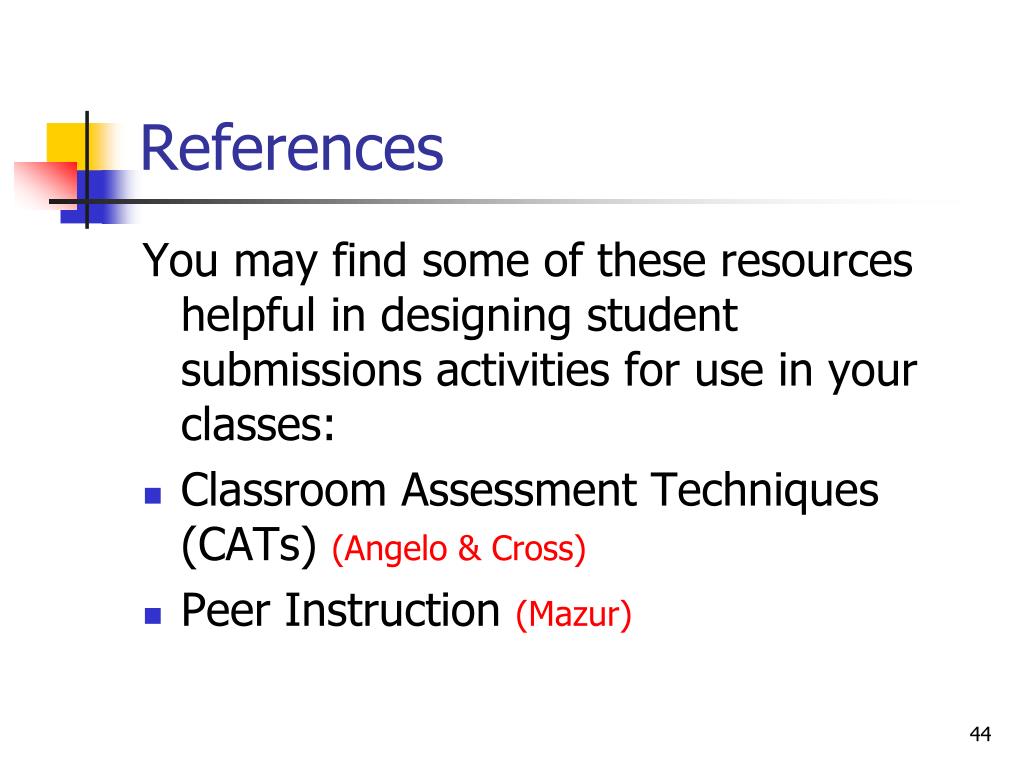Viewport: 1024px width, 768px height.
Task: Click the red (Angelo & Cross) citation
Action: (x=458, y=549)
